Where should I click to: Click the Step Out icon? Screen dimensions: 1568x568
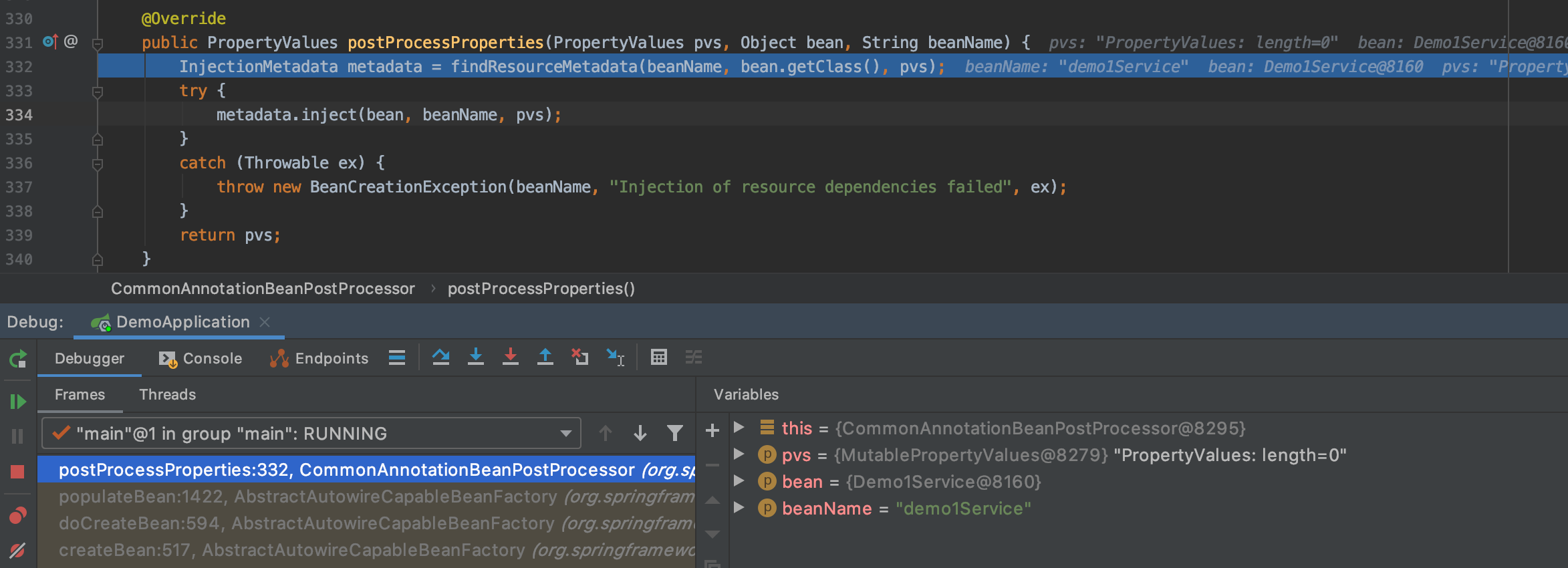[x=545, y=358]
